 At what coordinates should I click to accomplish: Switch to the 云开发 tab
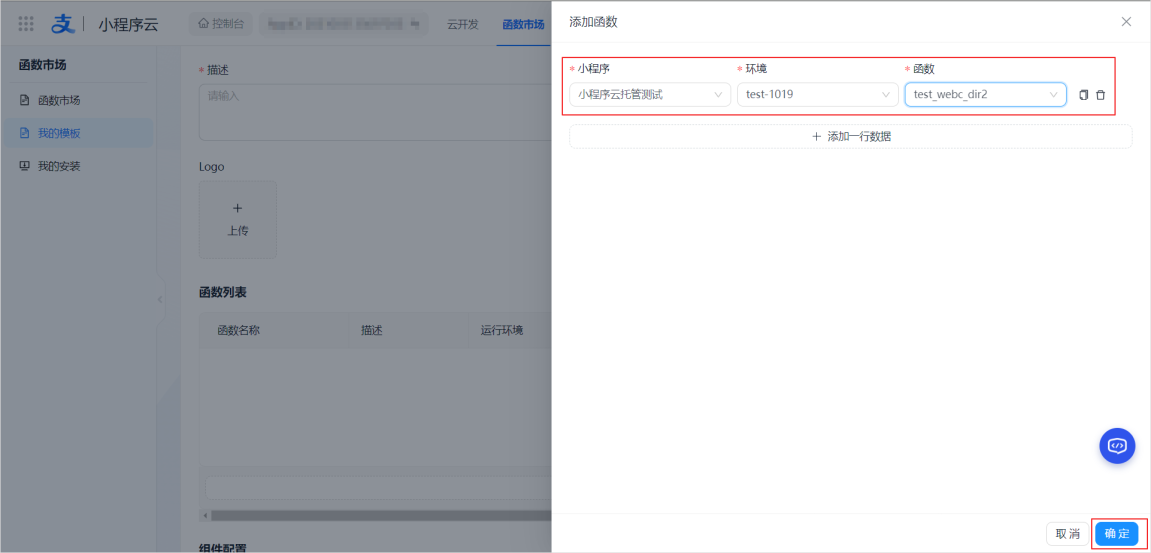pos(462,24)
